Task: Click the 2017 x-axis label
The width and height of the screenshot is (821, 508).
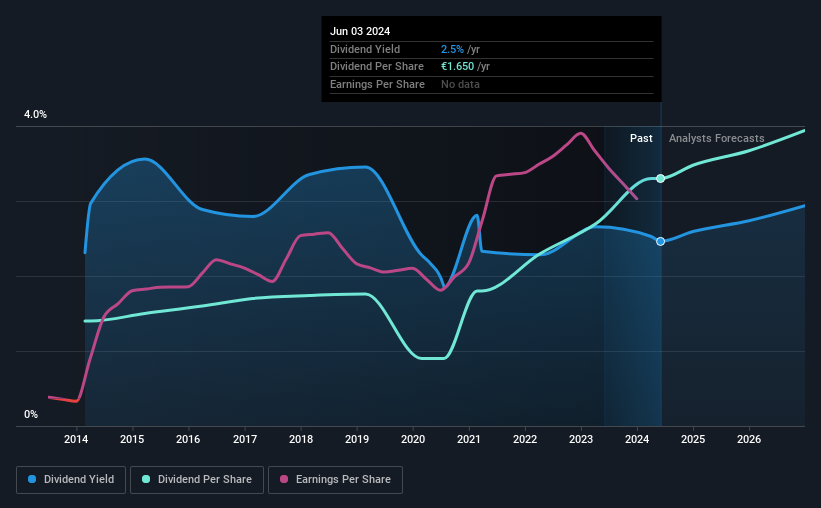Action: coord(245,439)
